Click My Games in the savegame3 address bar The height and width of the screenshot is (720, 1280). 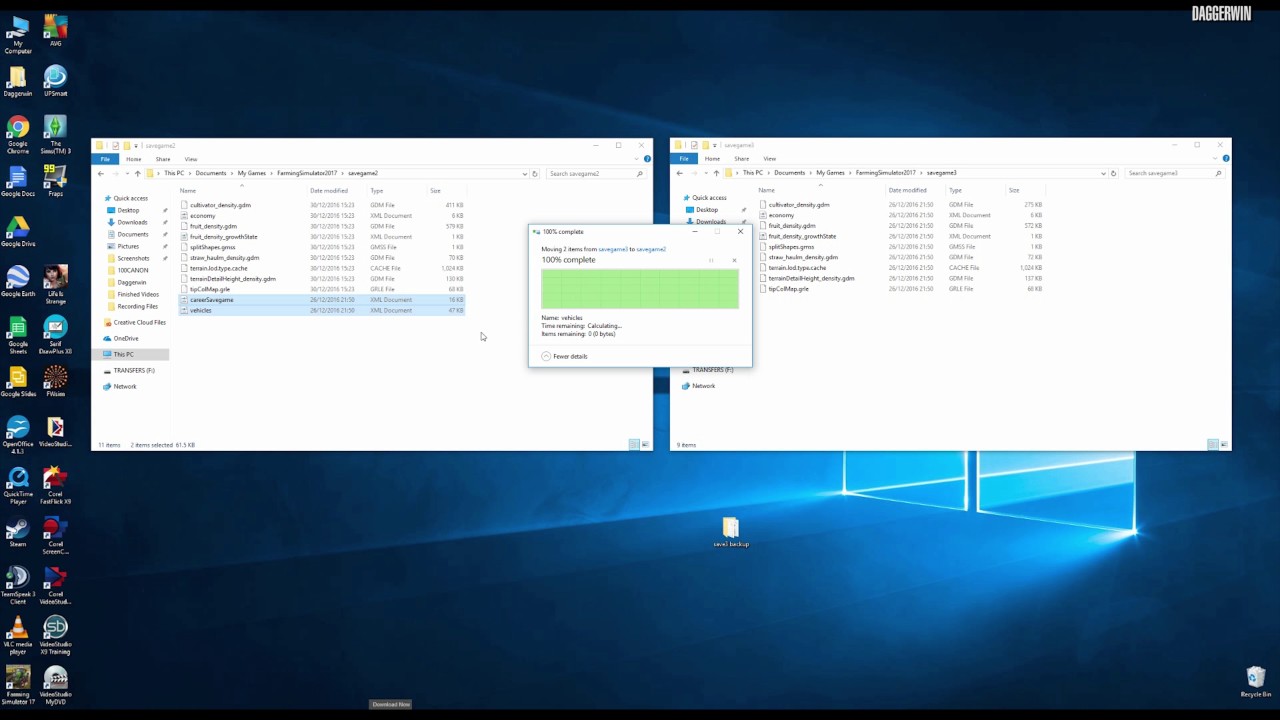[x=830, y=173]
